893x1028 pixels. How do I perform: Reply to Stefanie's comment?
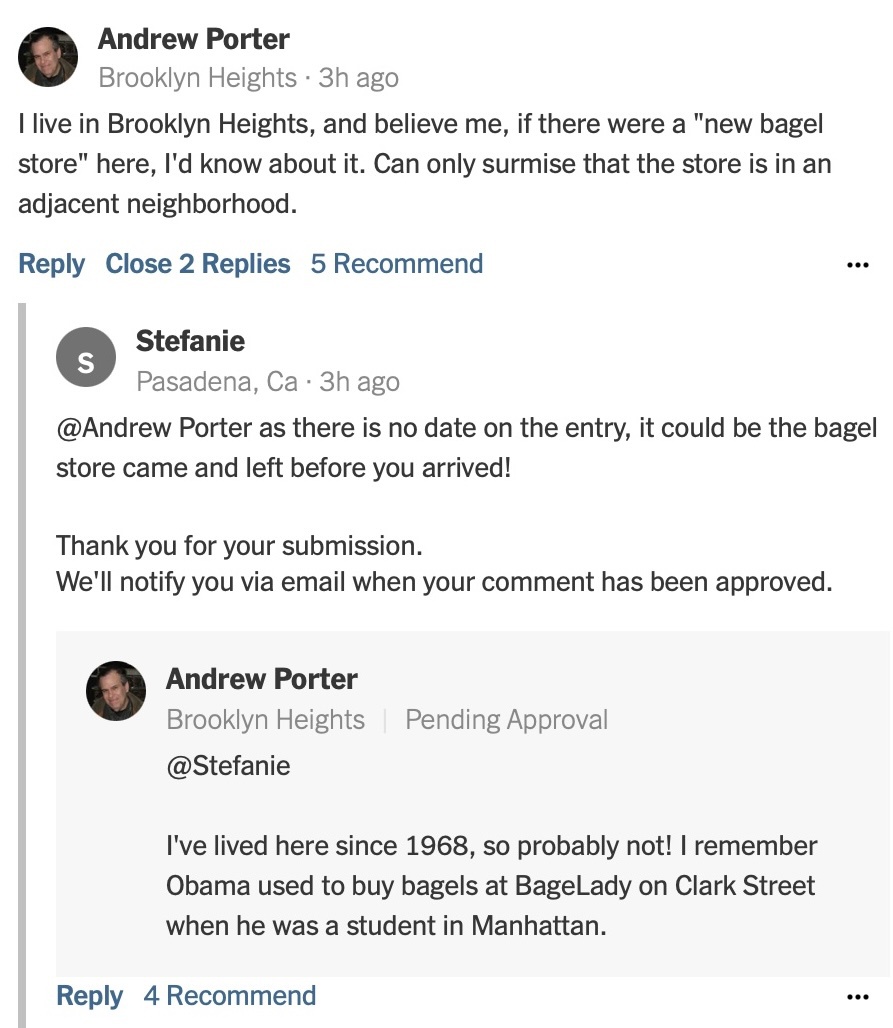click(x=89, y=996)
